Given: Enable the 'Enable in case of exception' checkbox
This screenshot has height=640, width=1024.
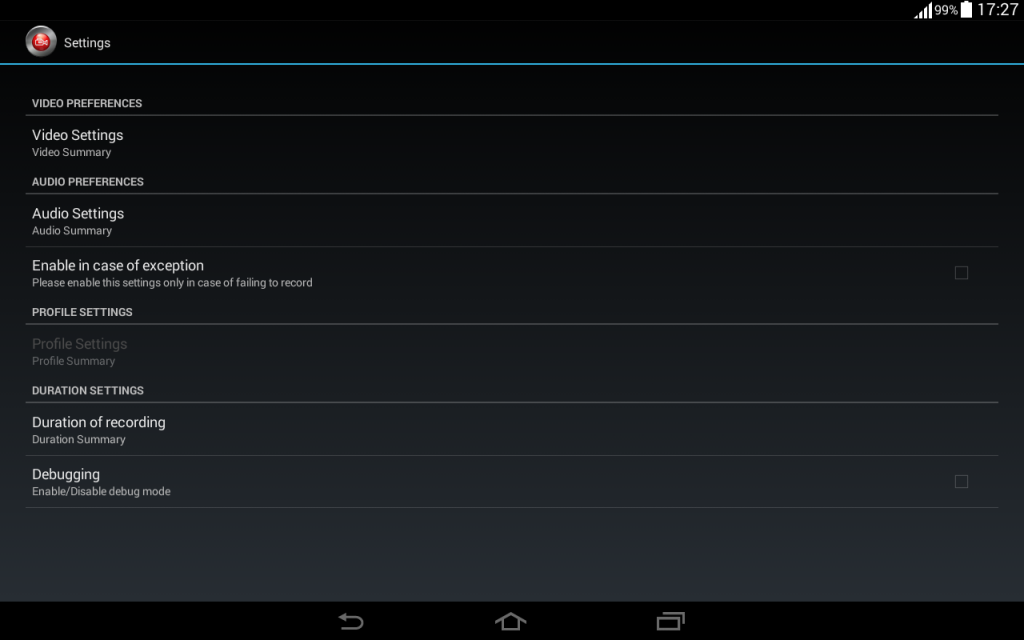Looking at the screenshot, I should pos(961,273).
